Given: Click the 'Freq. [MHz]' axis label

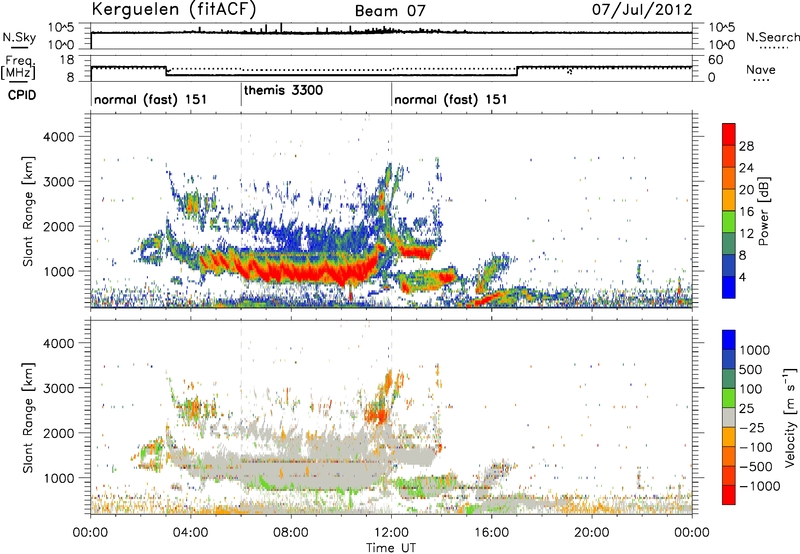Looking at the screenshot, I should 18,67.
